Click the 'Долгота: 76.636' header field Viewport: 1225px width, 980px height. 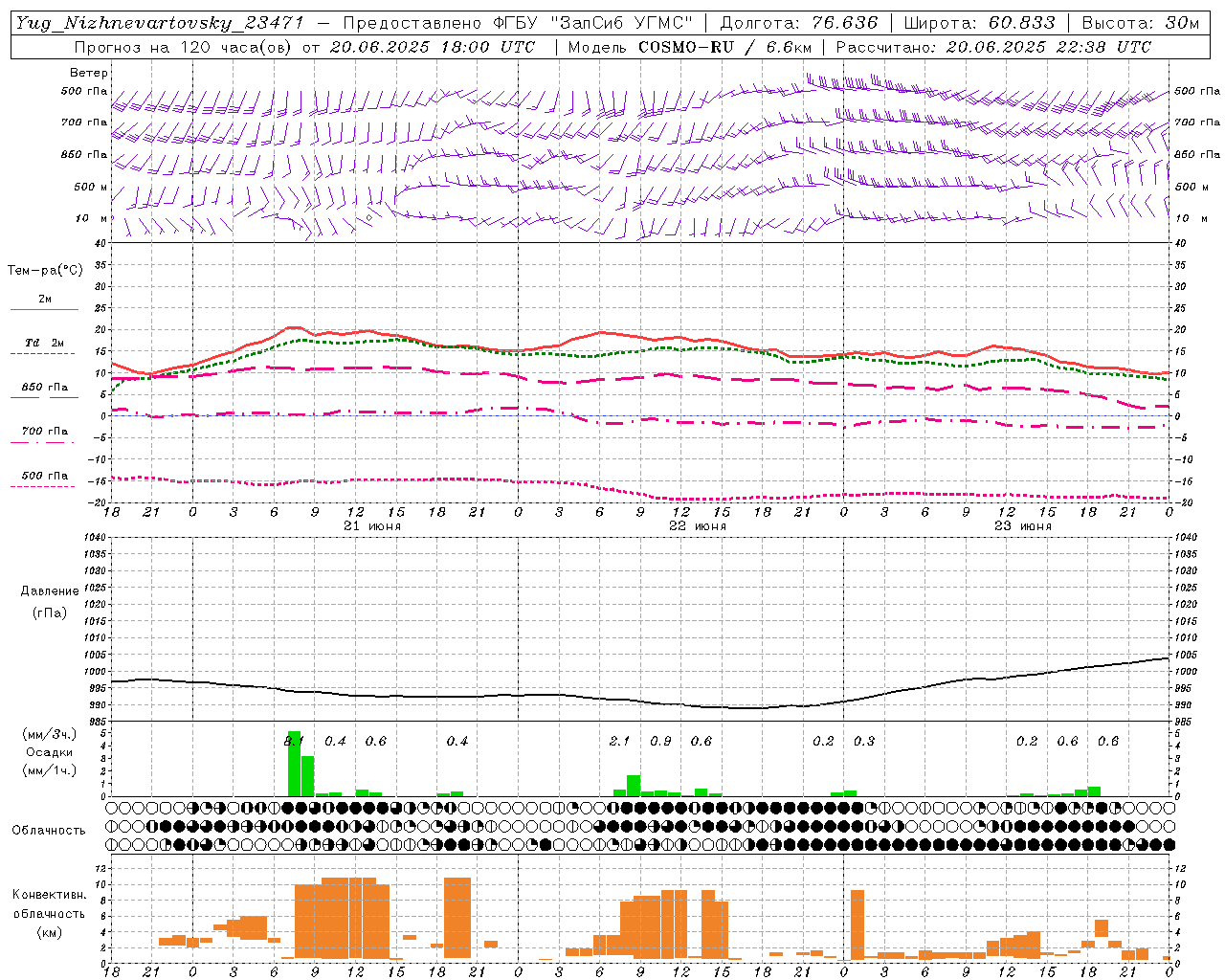[x=798, y=23]
